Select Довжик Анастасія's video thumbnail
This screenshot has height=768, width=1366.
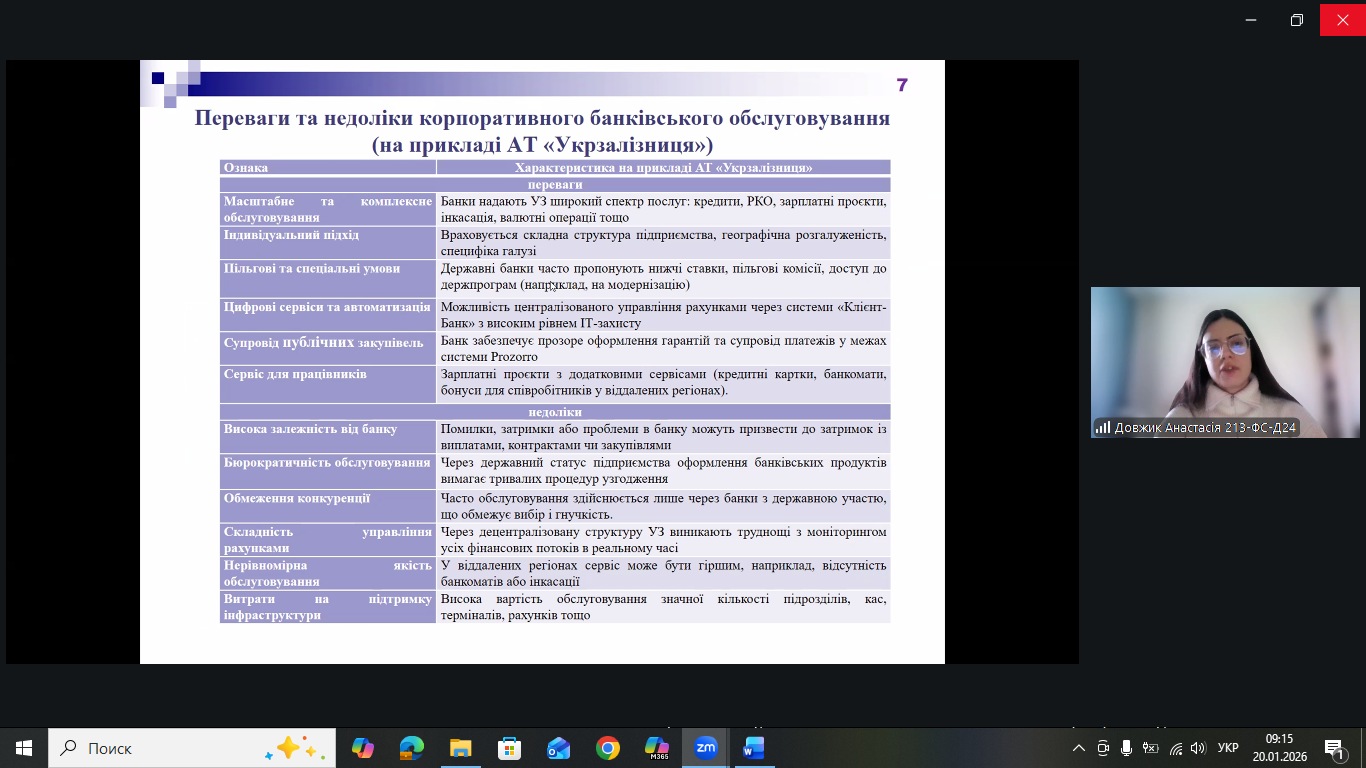click(1225, 362)
